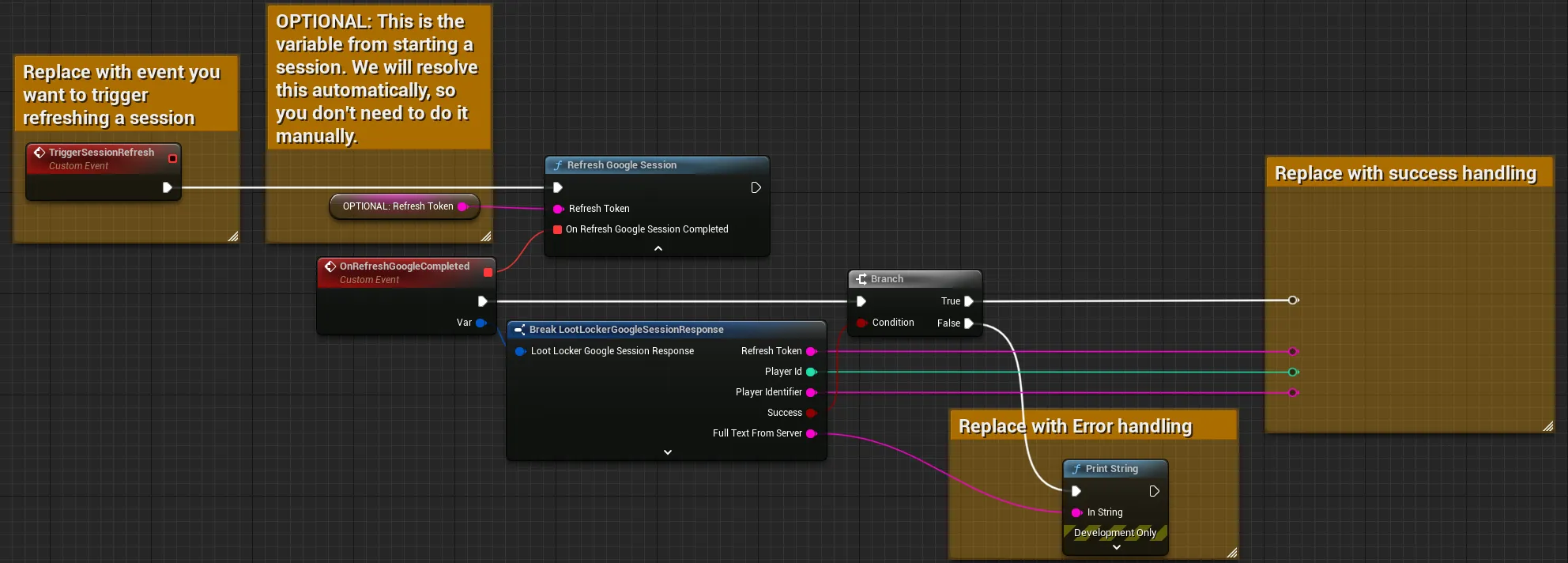The image size is (1568, 563).
Task: Click resize handle of trigger event comment box
Action: pyautogui.click(x=232, y=236)
